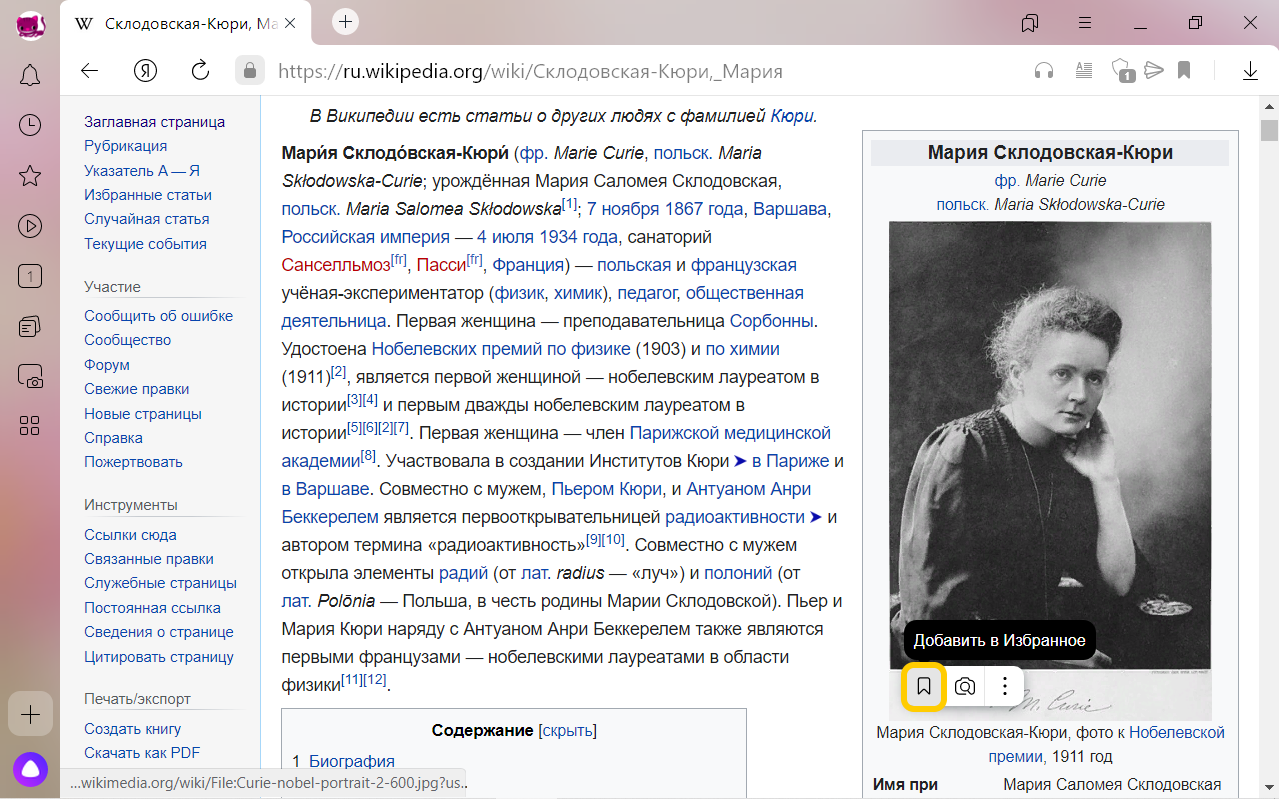Bookmark page from address bar

pos(1184,70)
